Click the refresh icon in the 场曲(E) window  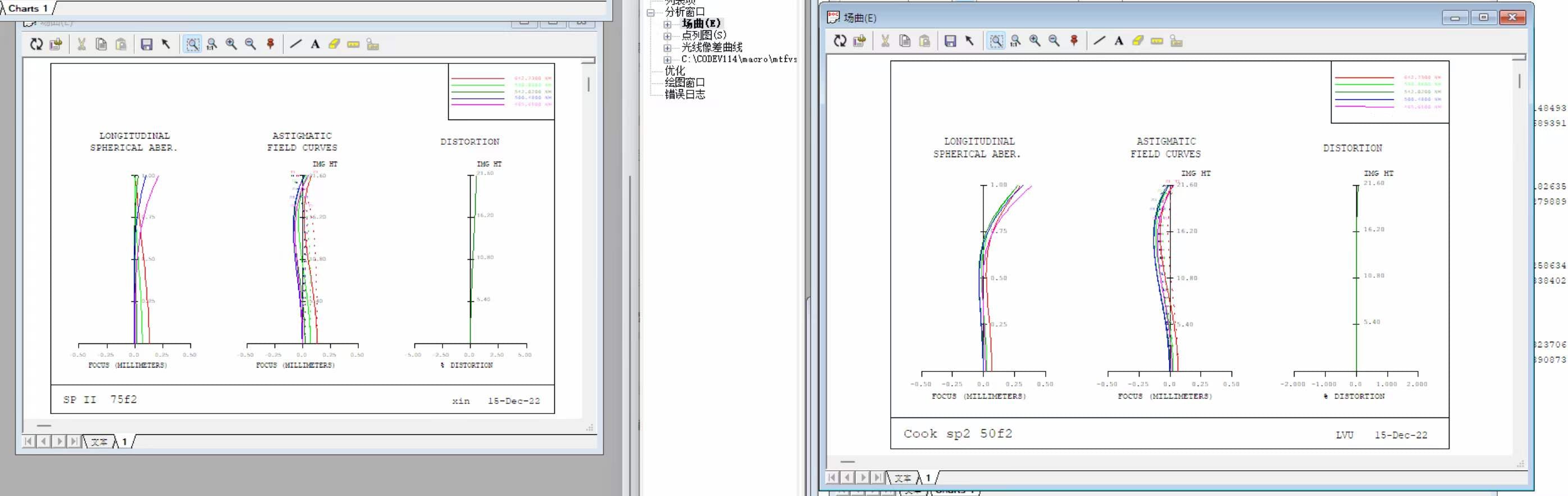coord(840,41)
